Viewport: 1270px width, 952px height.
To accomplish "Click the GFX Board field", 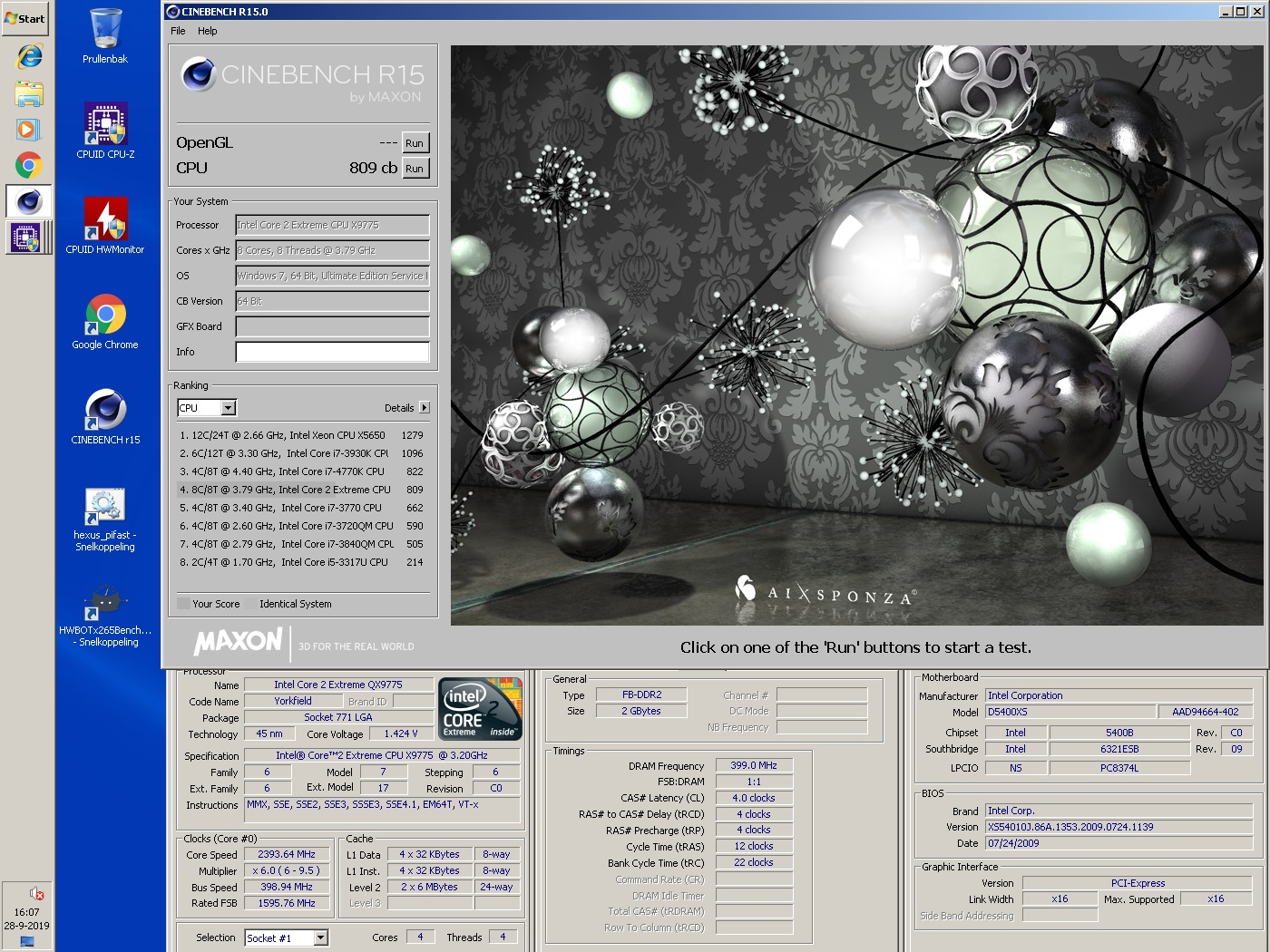I will pos(332,326).
